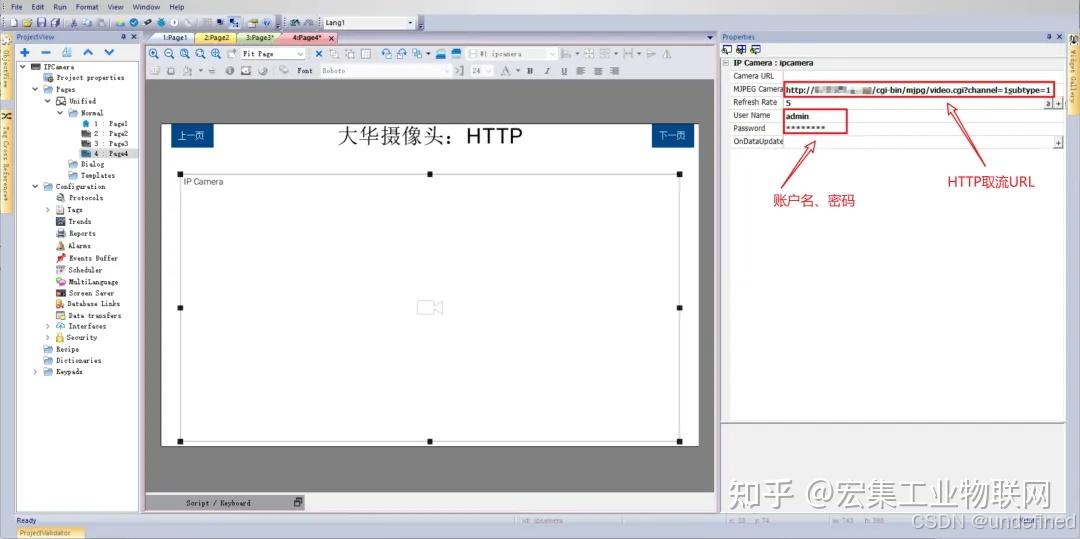Click the Italic formatting icon

pyautogui.click(x=547, y=71)
